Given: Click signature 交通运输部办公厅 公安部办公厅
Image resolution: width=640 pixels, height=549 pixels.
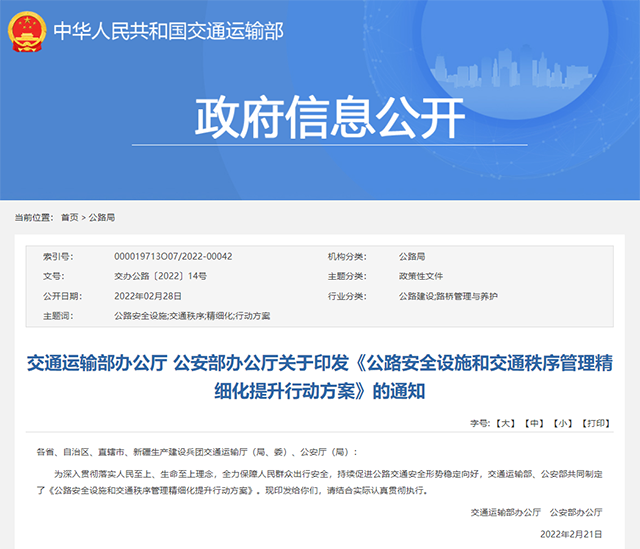Looking at the screenshot, I should (x=536, y=512).
